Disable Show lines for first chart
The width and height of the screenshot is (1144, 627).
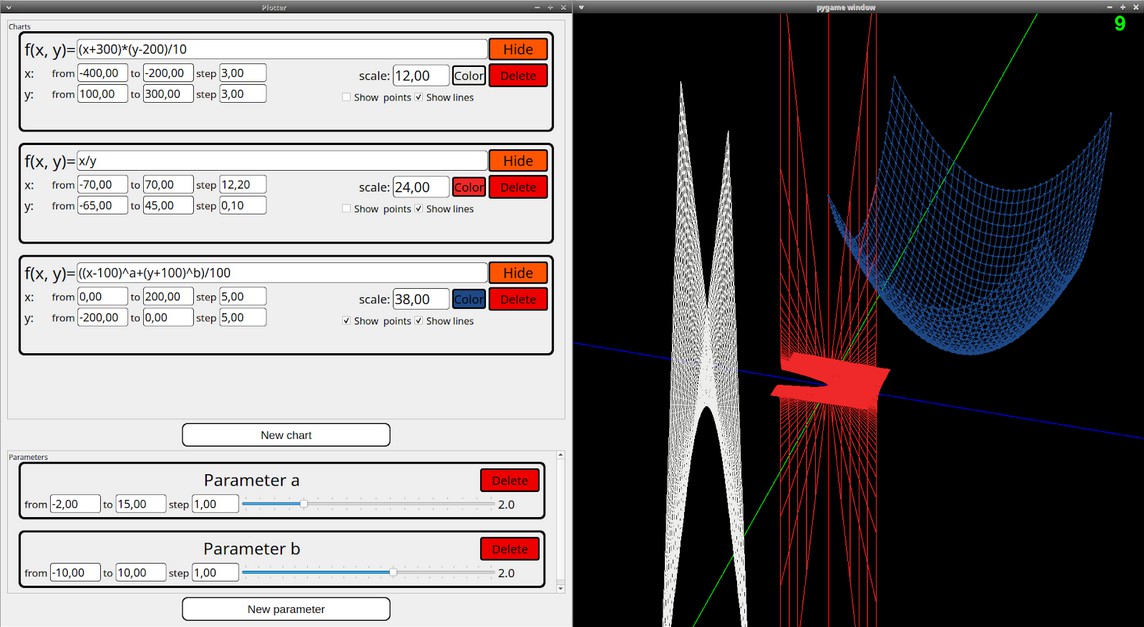click(419, 97)
